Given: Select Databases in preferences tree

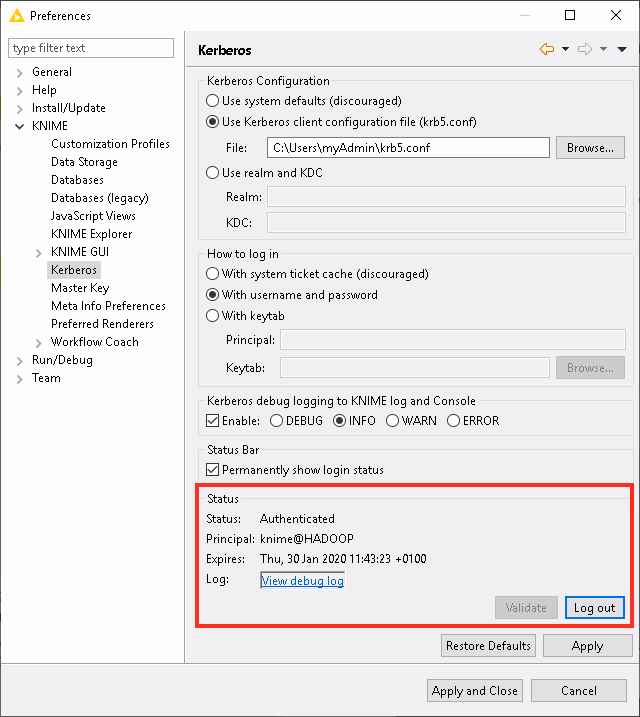Looking at the screenshot, I should [77, 180].
